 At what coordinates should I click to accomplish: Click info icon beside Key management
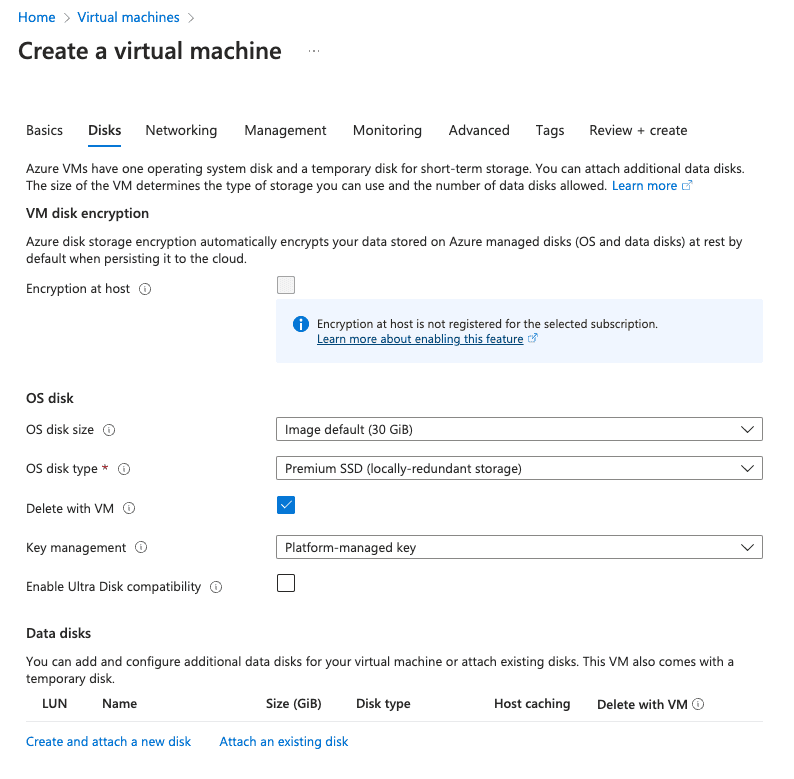coord(141,547)
